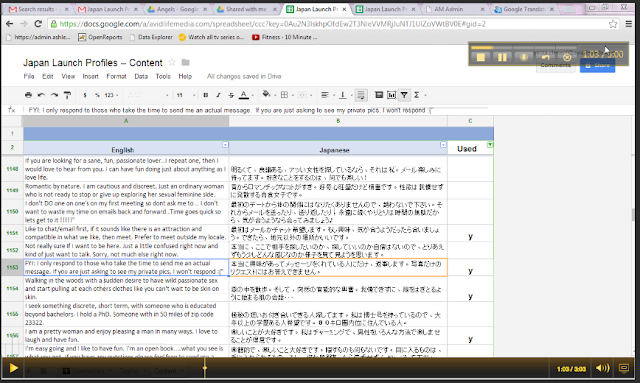Open active filter on Used column
640x383 pixels.
490,145
